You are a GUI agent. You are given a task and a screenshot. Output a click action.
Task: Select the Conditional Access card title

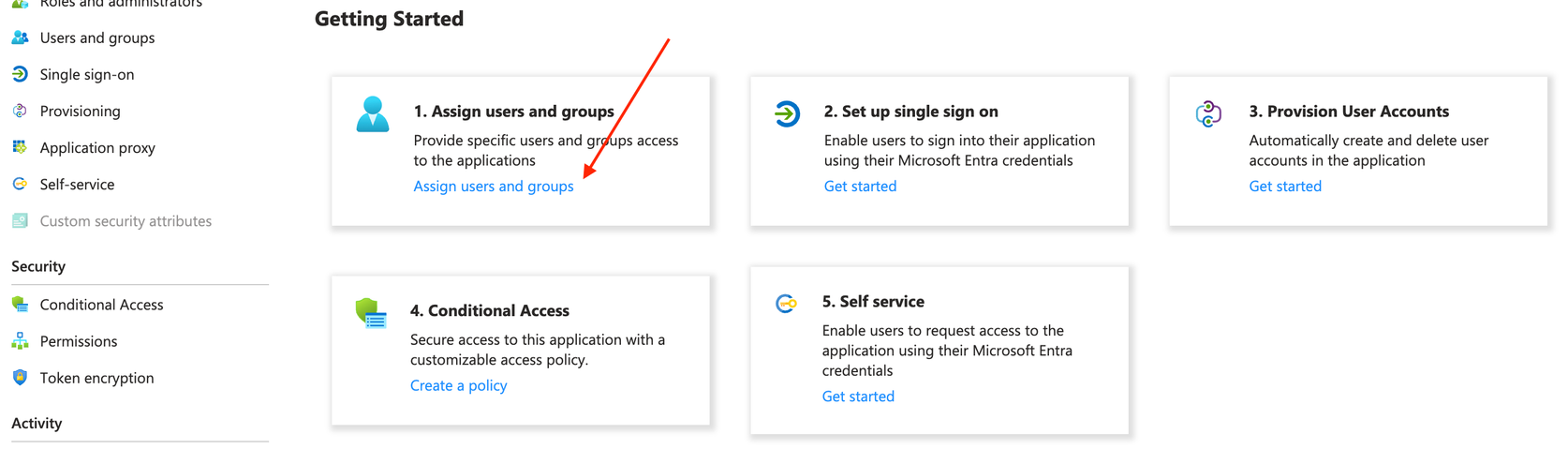point(490,310)
